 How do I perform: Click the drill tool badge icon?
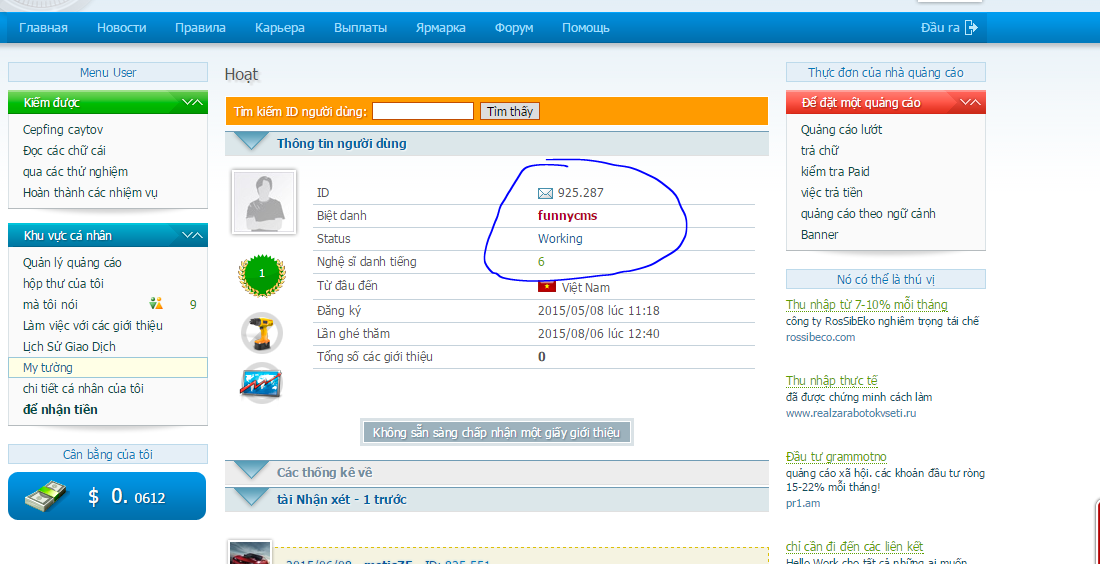point(262,332)
